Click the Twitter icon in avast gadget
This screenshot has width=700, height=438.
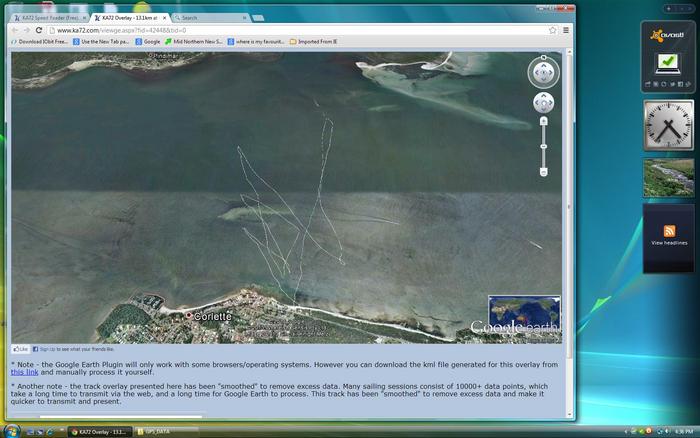(672, 84)
